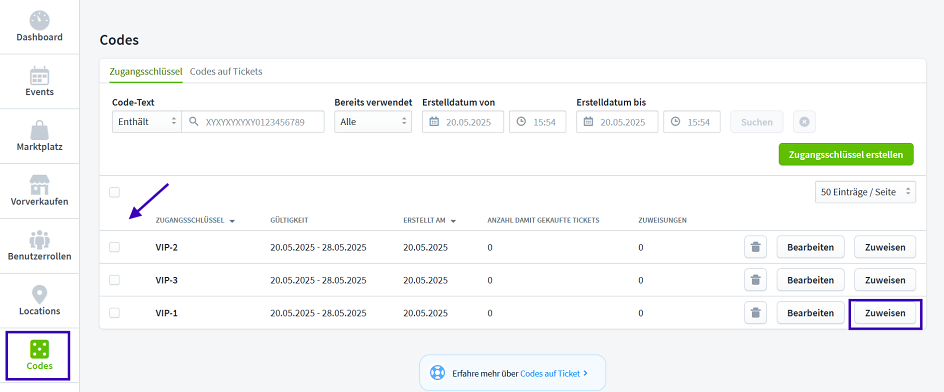This screenshot has height=392, width=944.
Task: Change the 50 Einträge / Seite dropdown
Action: click(865, 192)
